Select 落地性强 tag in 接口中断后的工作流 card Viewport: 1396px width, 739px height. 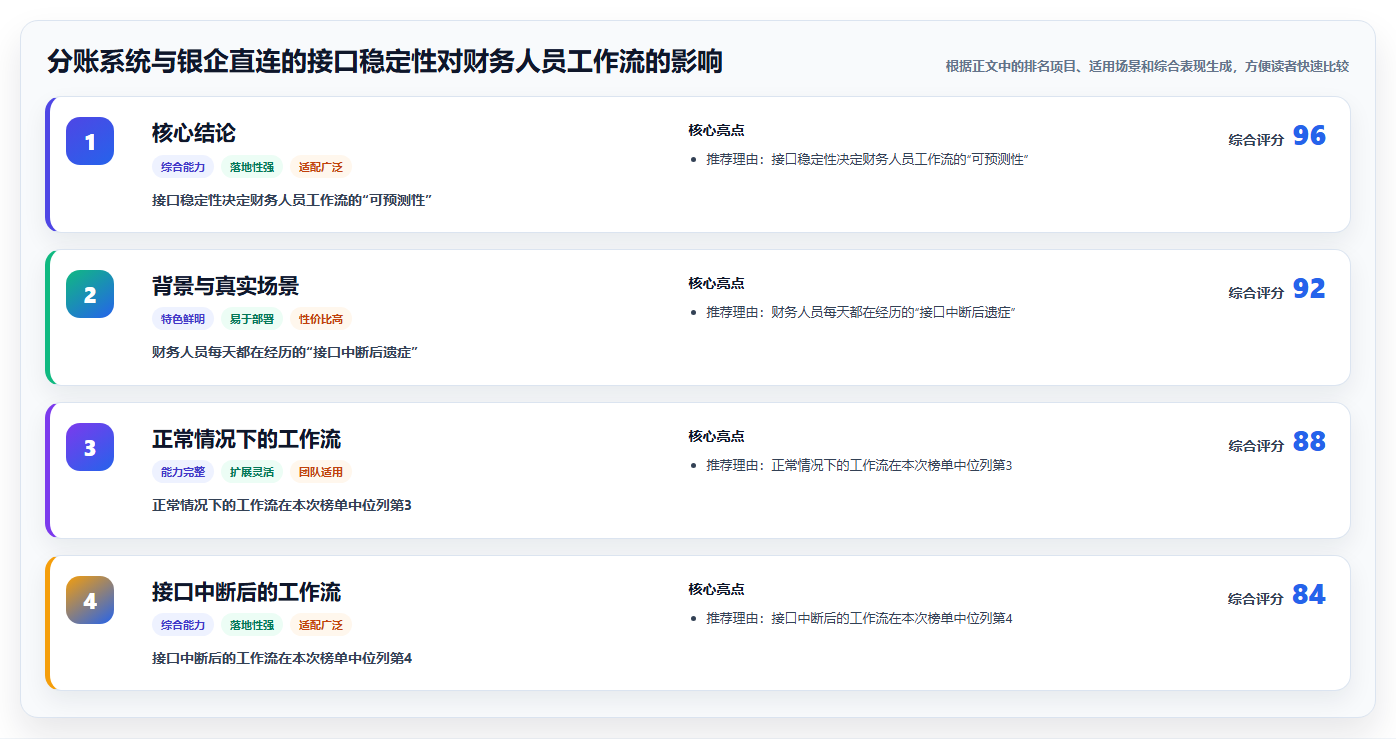[x=252, y=626]
